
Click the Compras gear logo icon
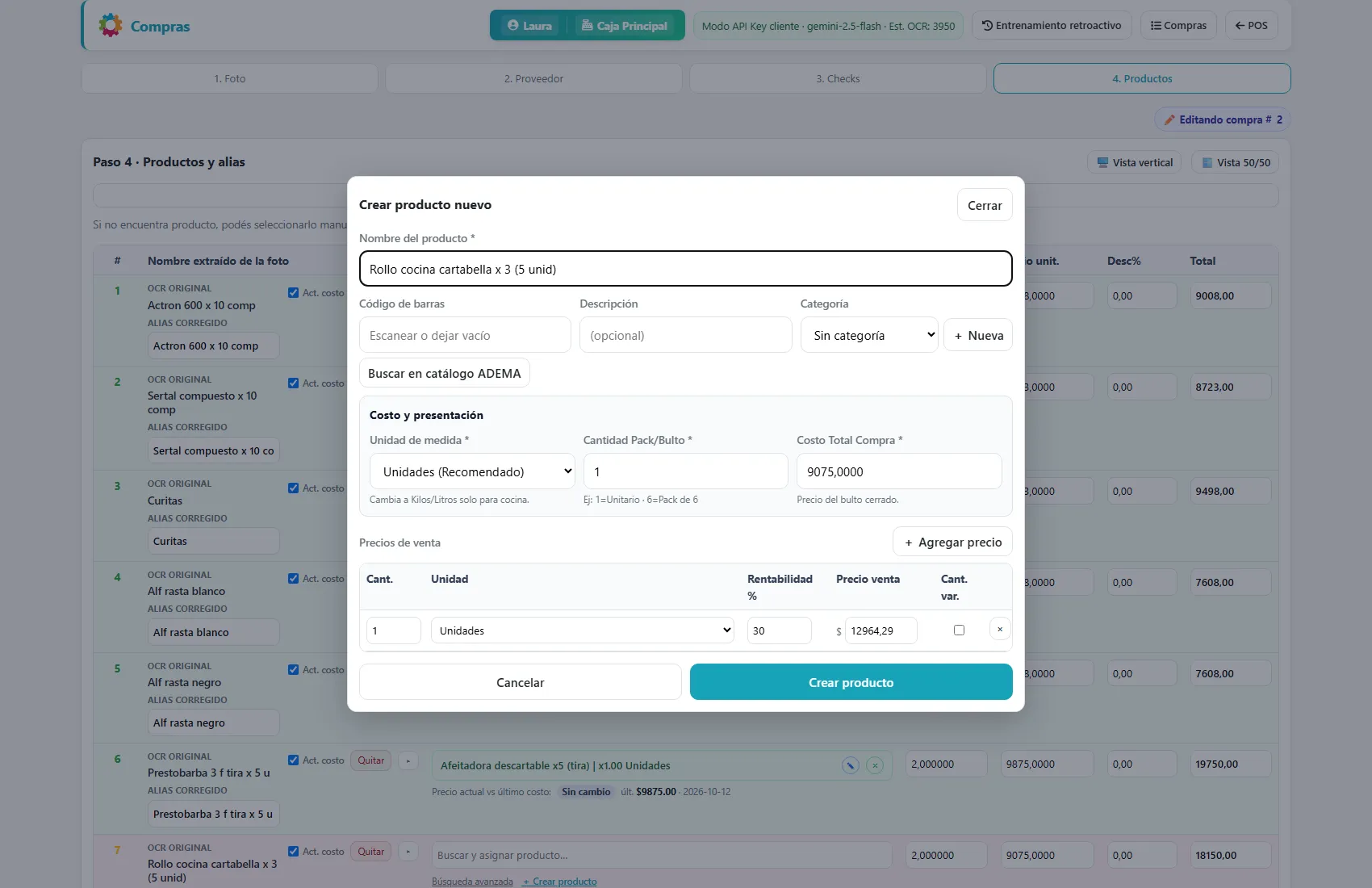(111, 25)
